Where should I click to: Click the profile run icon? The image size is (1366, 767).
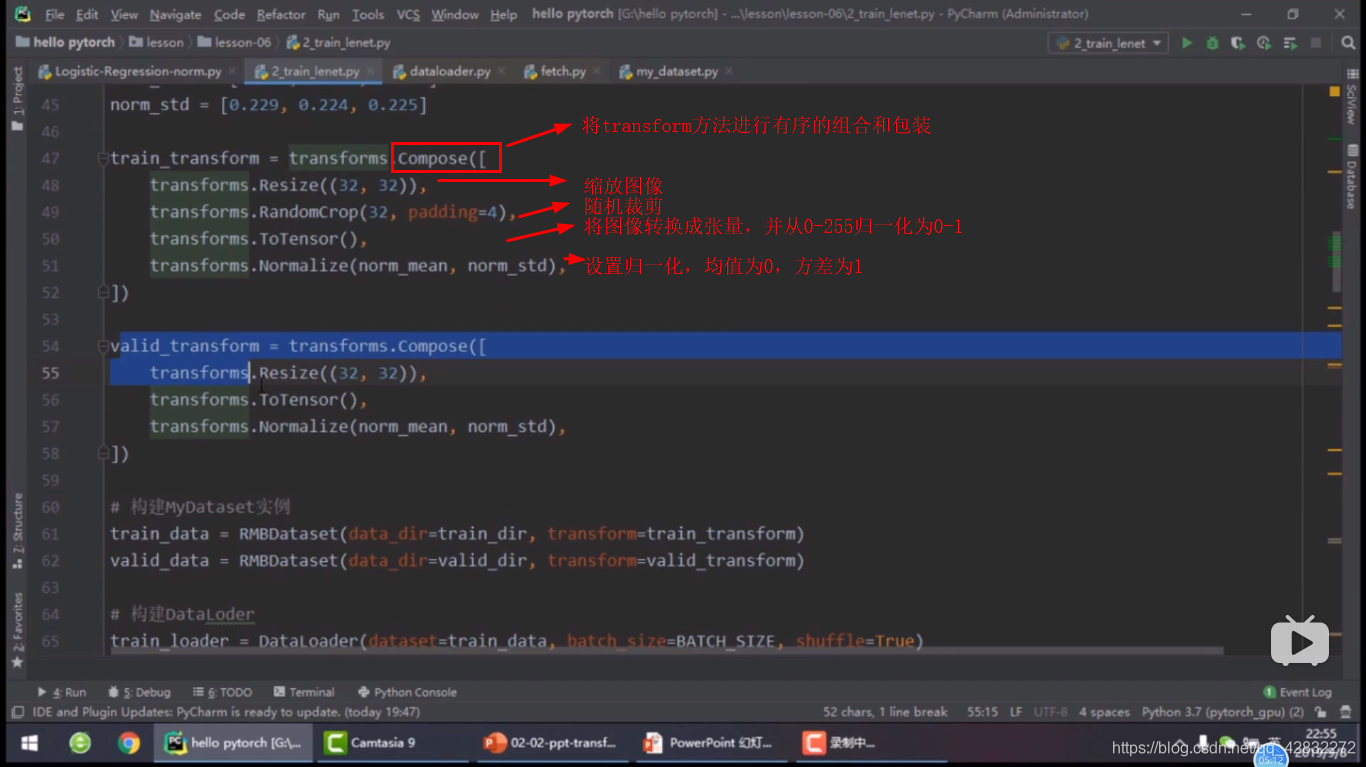[1264, 43]
